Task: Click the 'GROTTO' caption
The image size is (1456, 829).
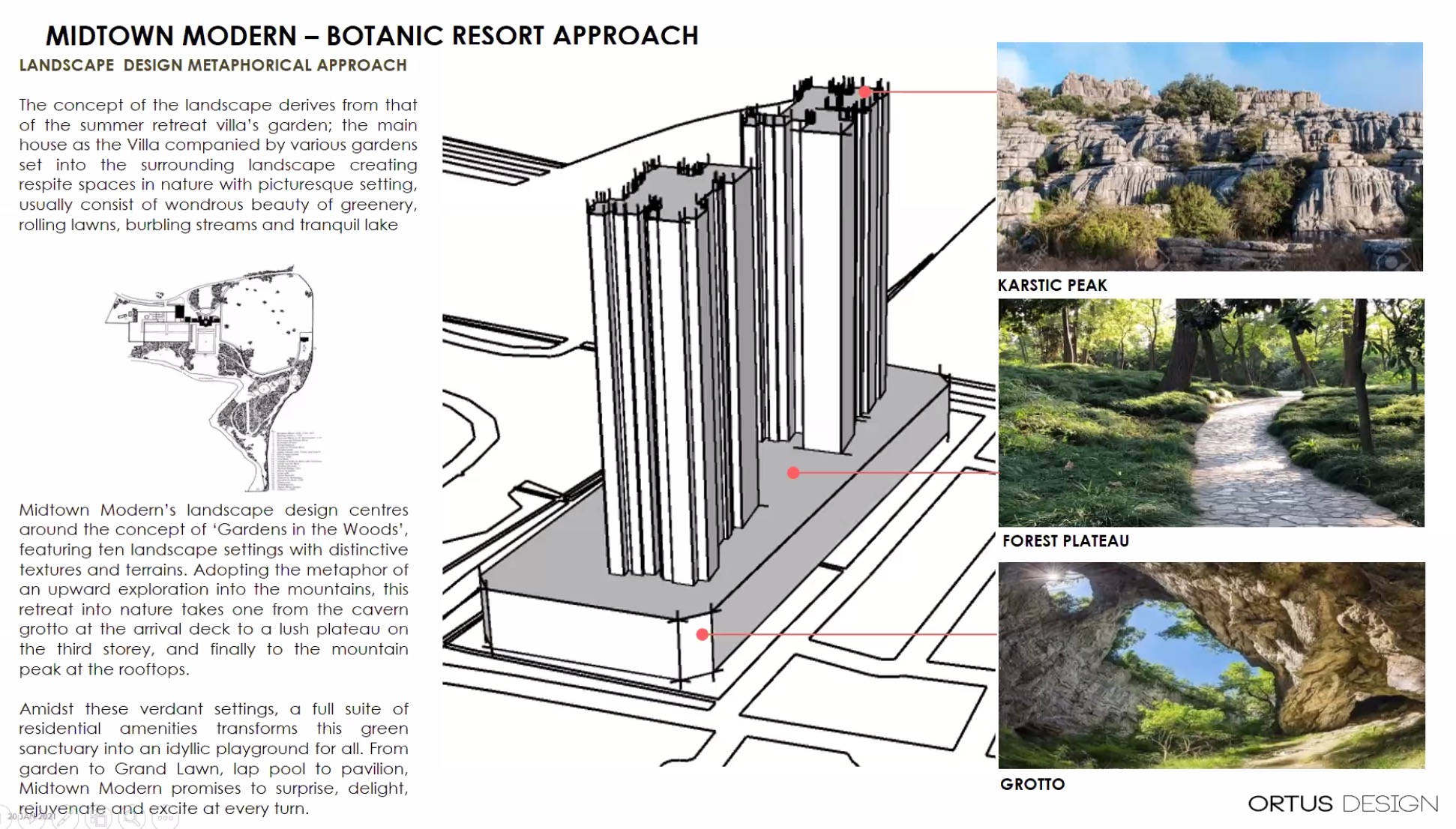Action: (1032, 784)
